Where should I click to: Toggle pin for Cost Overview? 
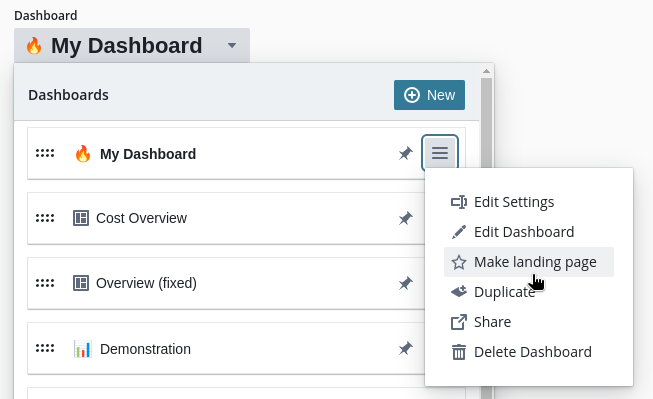tap(405, 218)
